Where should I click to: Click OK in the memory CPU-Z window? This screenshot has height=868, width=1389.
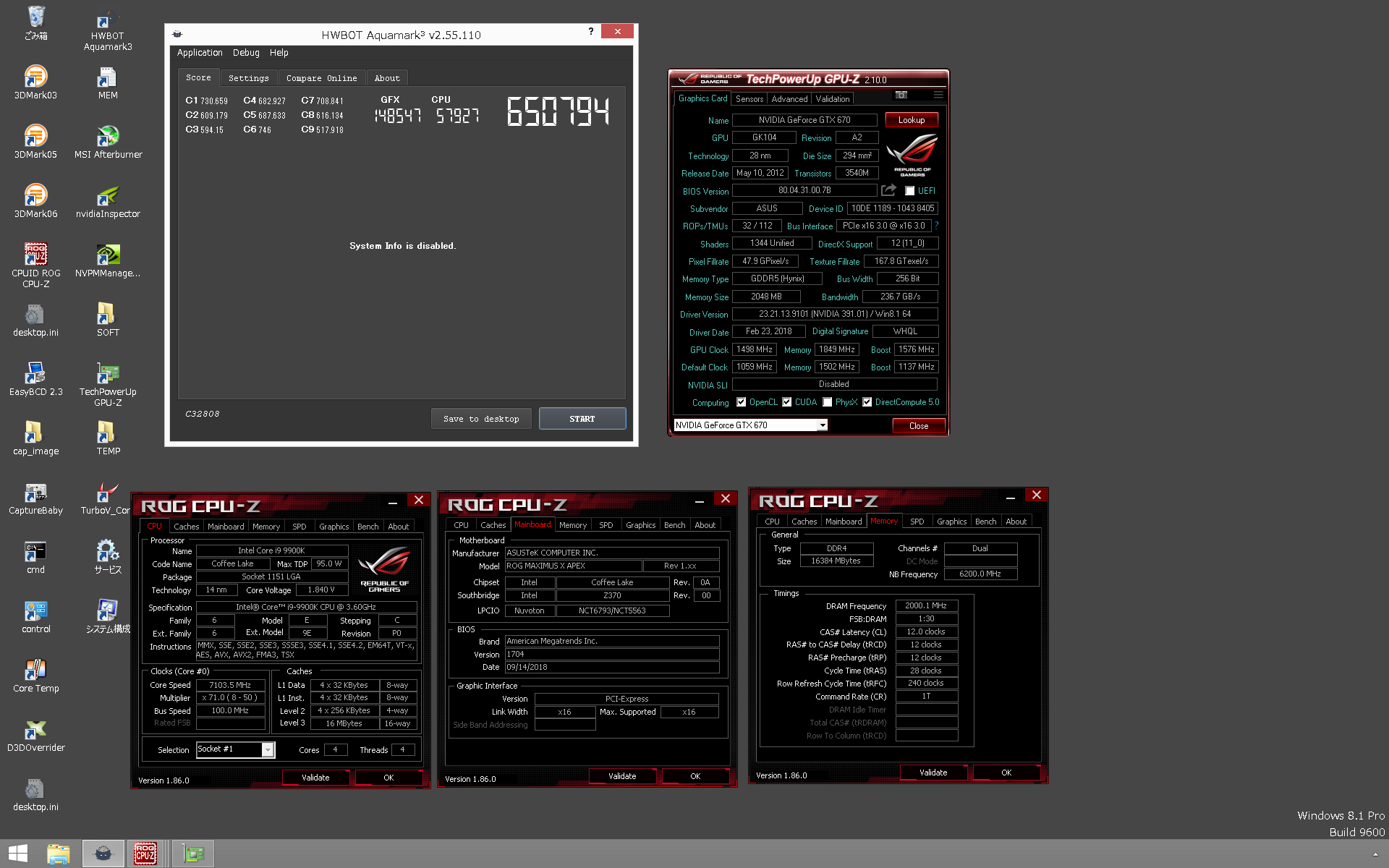pos(1006,773)
